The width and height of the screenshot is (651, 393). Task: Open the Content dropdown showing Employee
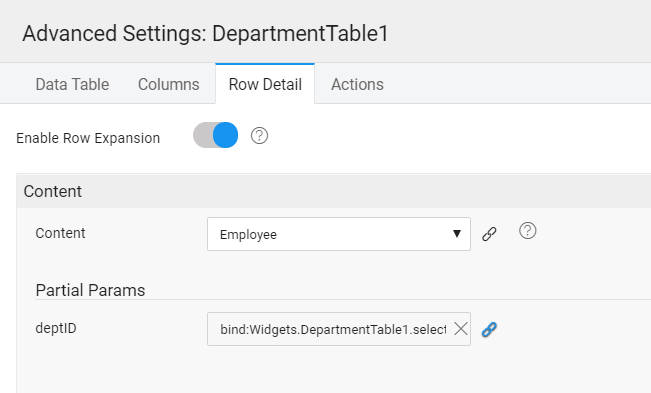339,234
